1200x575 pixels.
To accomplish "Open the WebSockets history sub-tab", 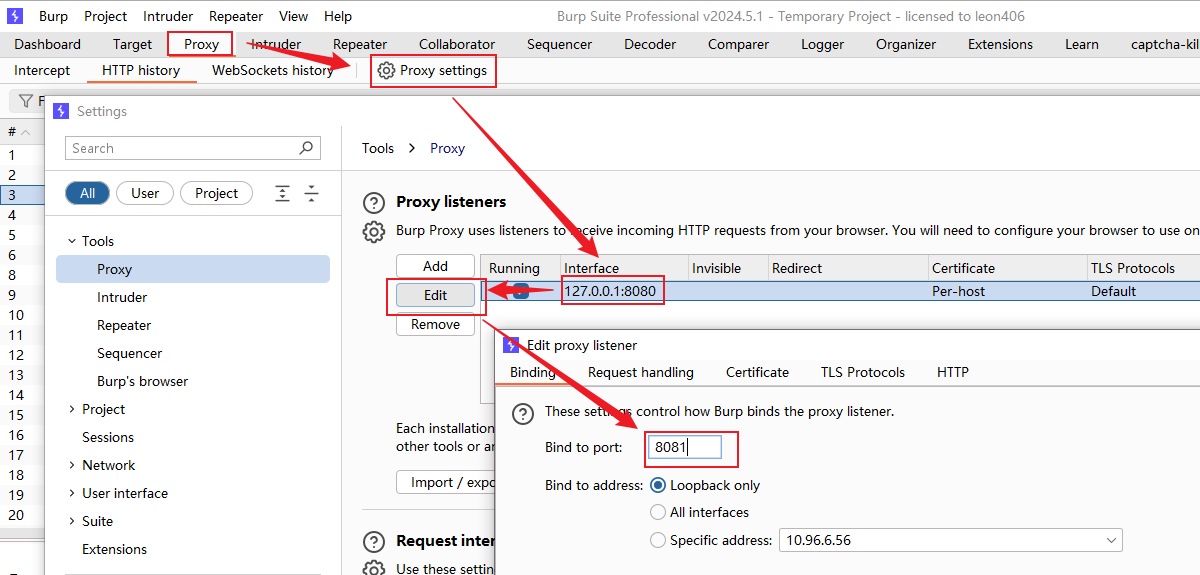I will (272, 70).
